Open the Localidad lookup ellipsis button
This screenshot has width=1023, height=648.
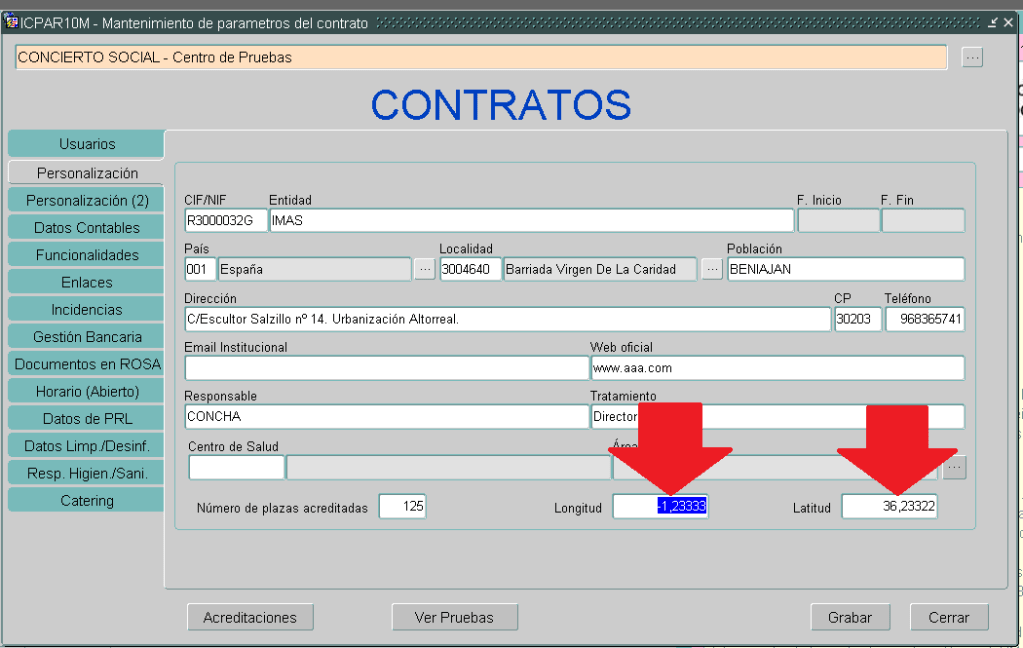(711, 269)
